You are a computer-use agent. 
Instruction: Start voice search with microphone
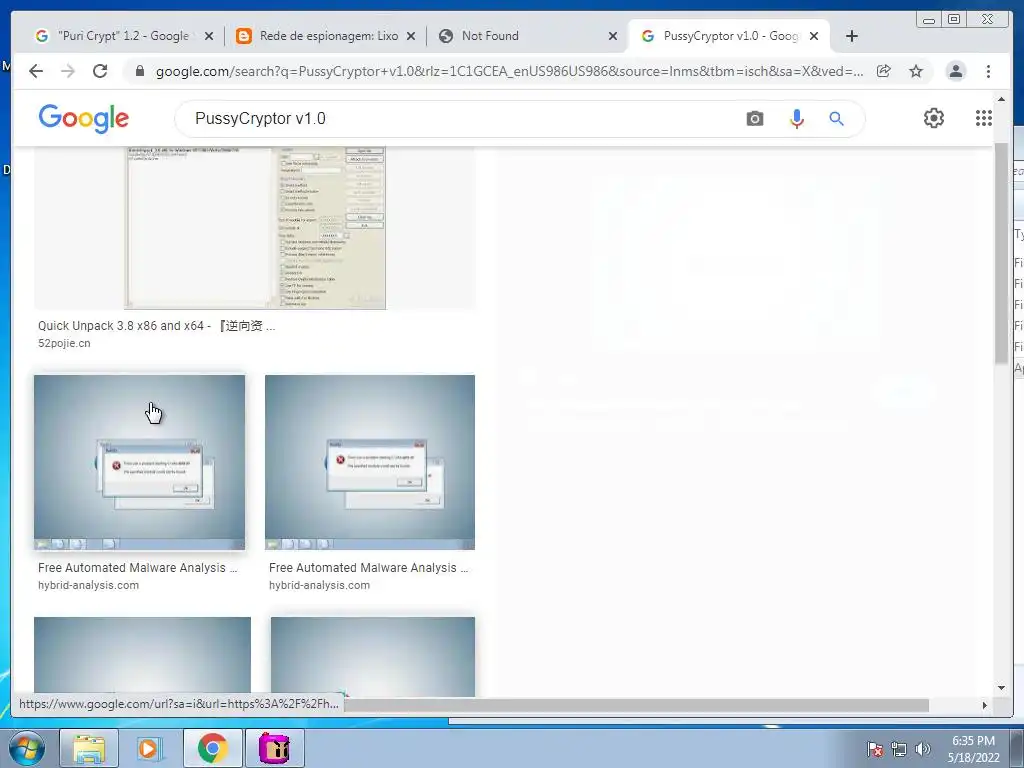click(x=797, y=119)
